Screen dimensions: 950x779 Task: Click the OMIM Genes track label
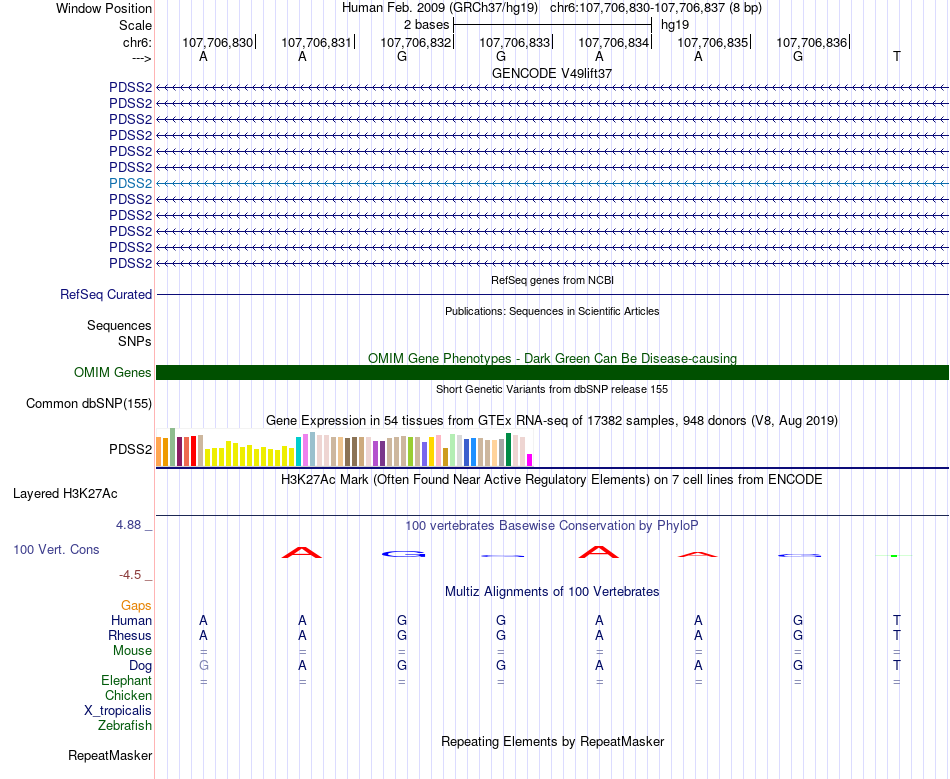coord(113,373)
